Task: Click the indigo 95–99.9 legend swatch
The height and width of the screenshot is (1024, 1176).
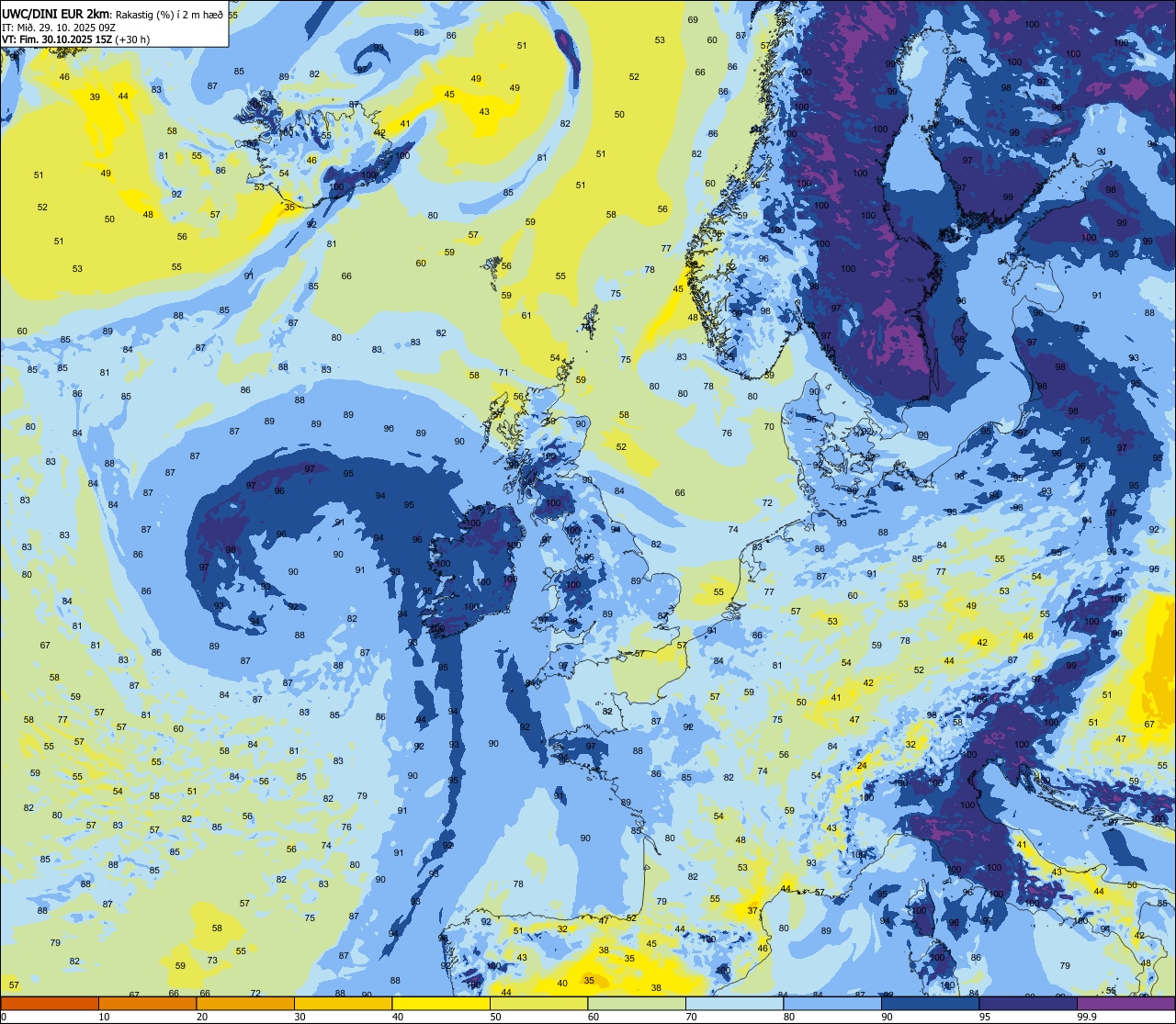Action: 1028,1003
